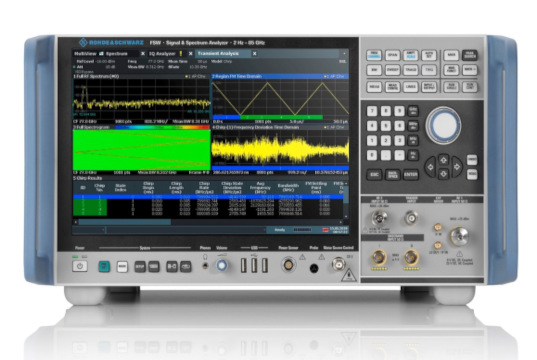
Task: Hit the BACKSPACE key
Action: [392, 175]
